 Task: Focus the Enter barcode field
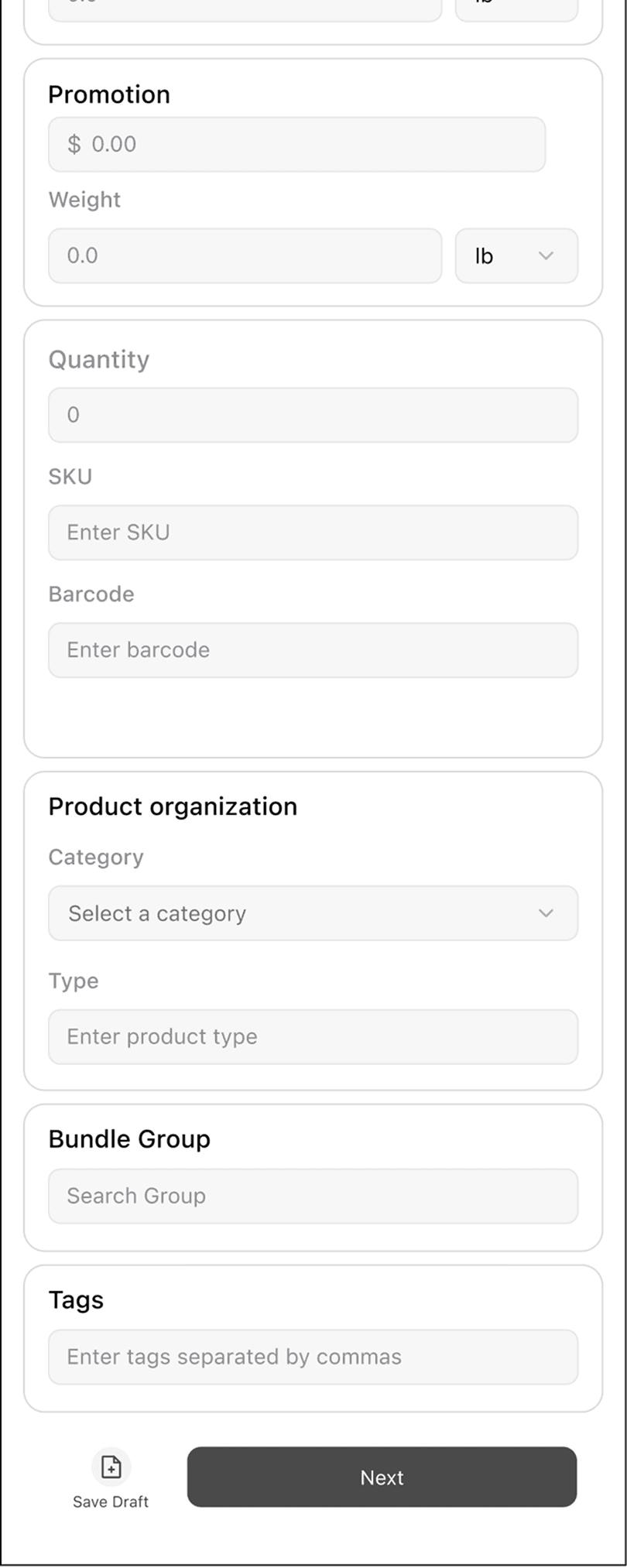point(313,650)
